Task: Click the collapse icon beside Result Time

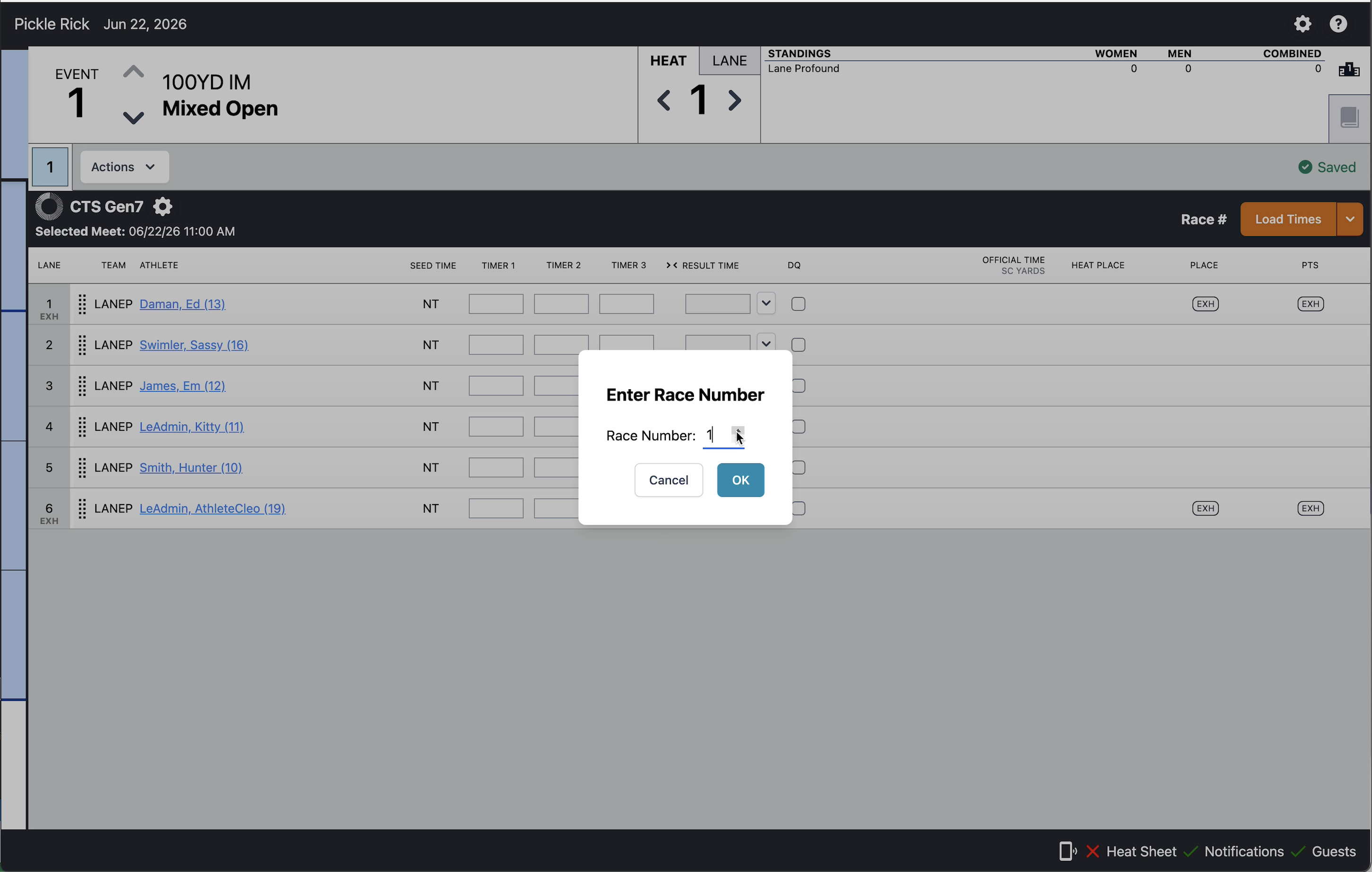Action: [x=672, y=265]
